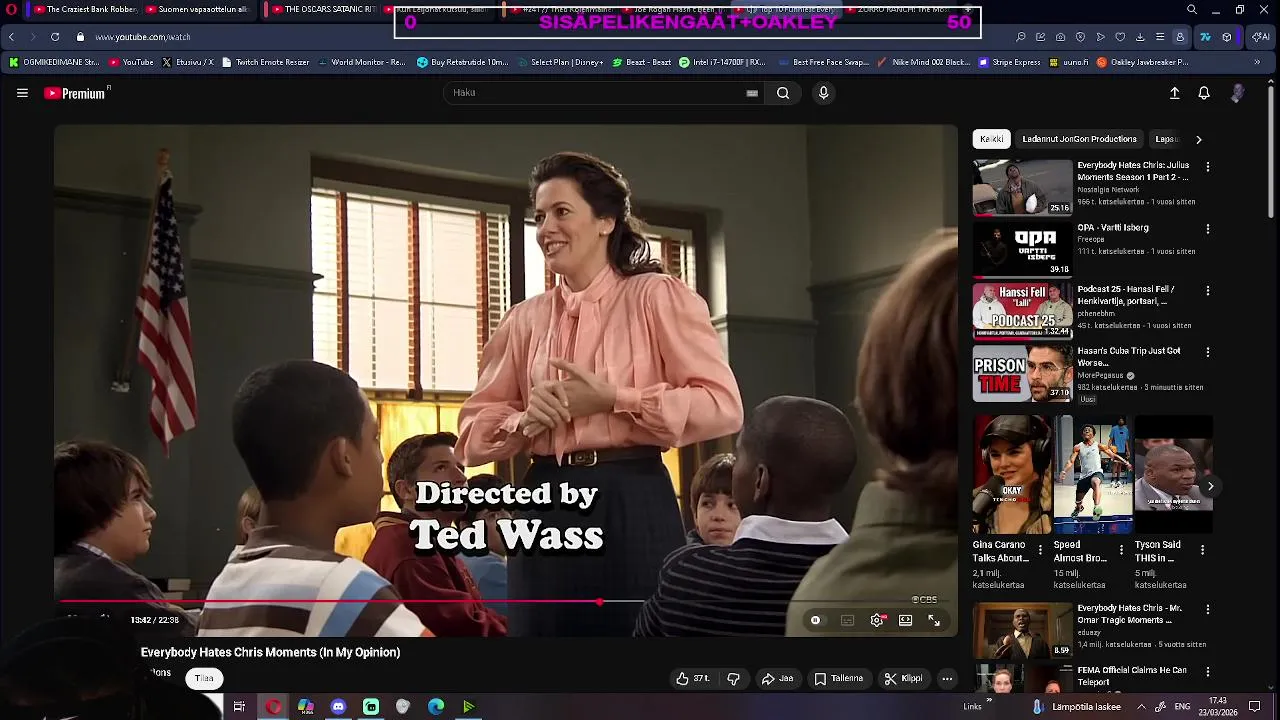1280x720 pixels.
Task: Open more actions three-dot menu below video
Action: 947,678
